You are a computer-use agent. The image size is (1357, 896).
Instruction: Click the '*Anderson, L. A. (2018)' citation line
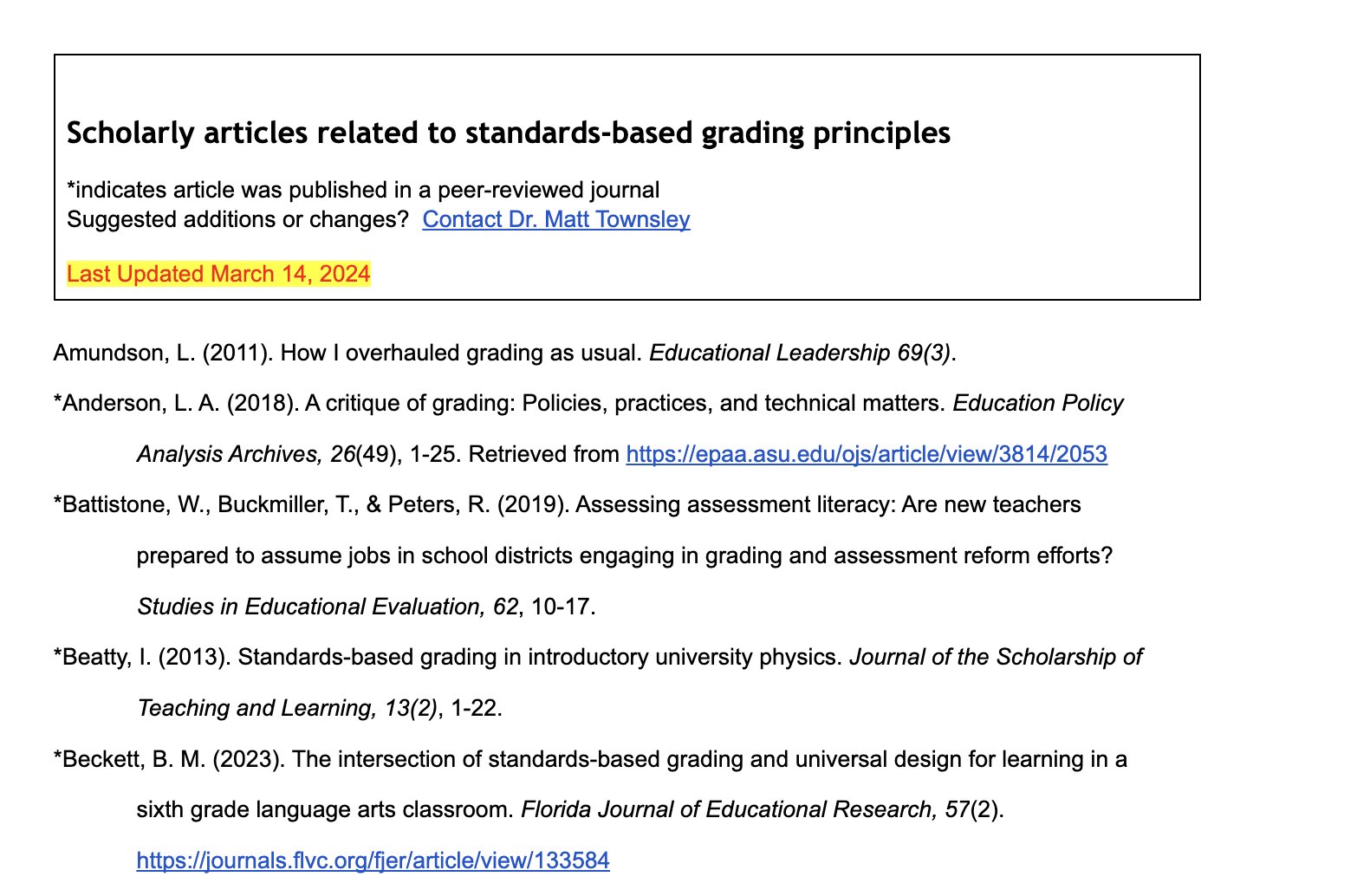click(x=588, y=404)
